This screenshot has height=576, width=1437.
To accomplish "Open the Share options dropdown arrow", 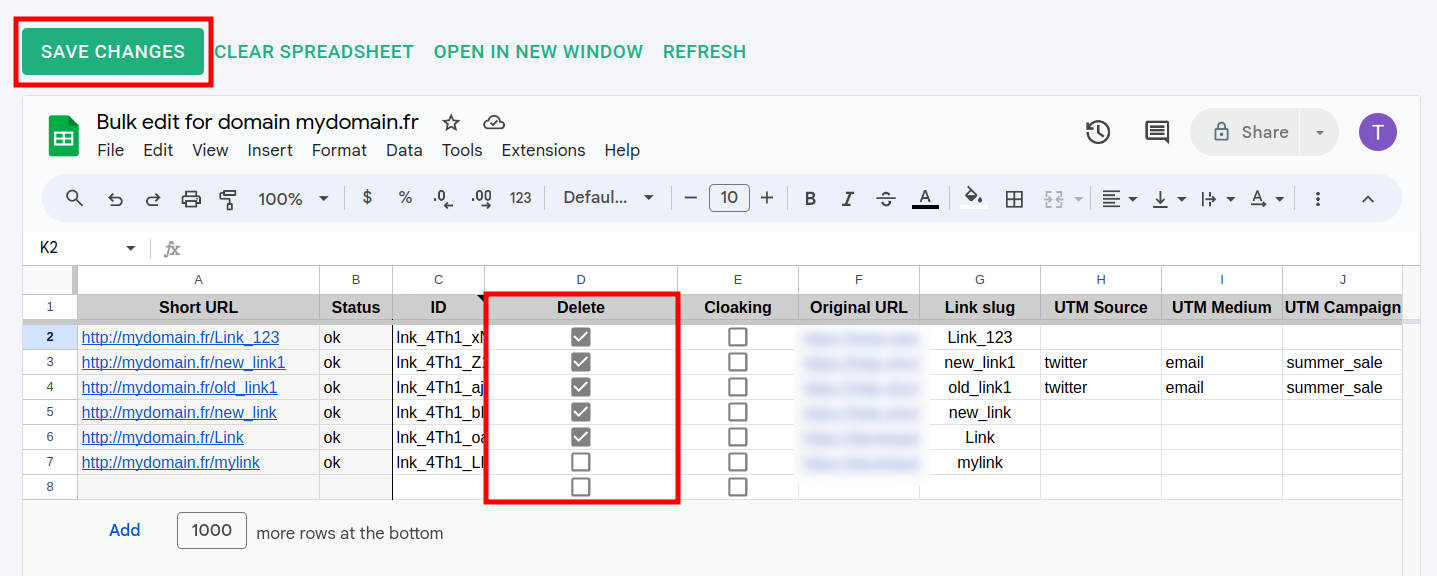I will tap(1319, 132).
